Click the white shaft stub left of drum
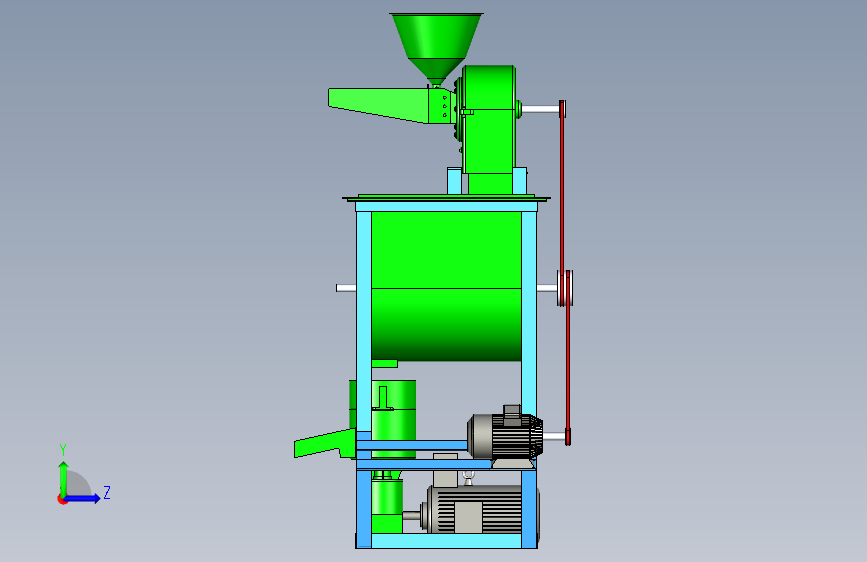 [346, 288]
